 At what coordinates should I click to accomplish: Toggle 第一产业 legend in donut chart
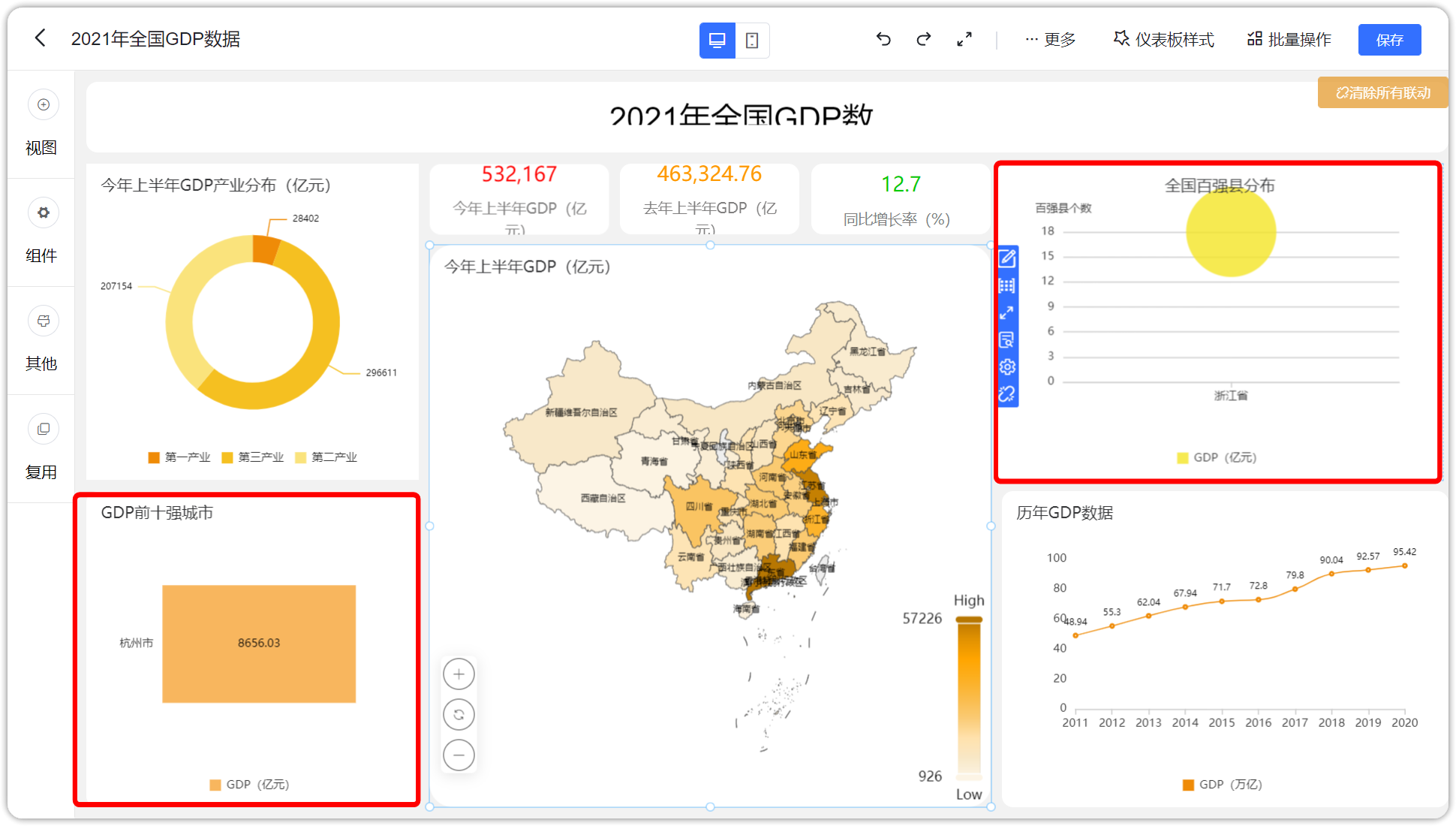click(x=179, y=457)
